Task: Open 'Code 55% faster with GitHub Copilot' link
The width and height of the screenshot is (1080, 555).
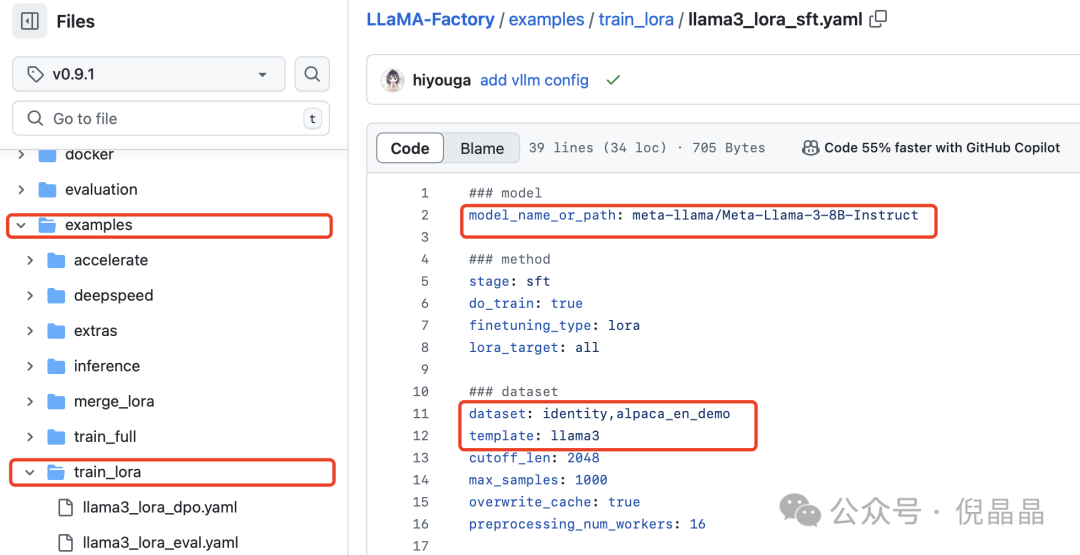Action: 942,147
